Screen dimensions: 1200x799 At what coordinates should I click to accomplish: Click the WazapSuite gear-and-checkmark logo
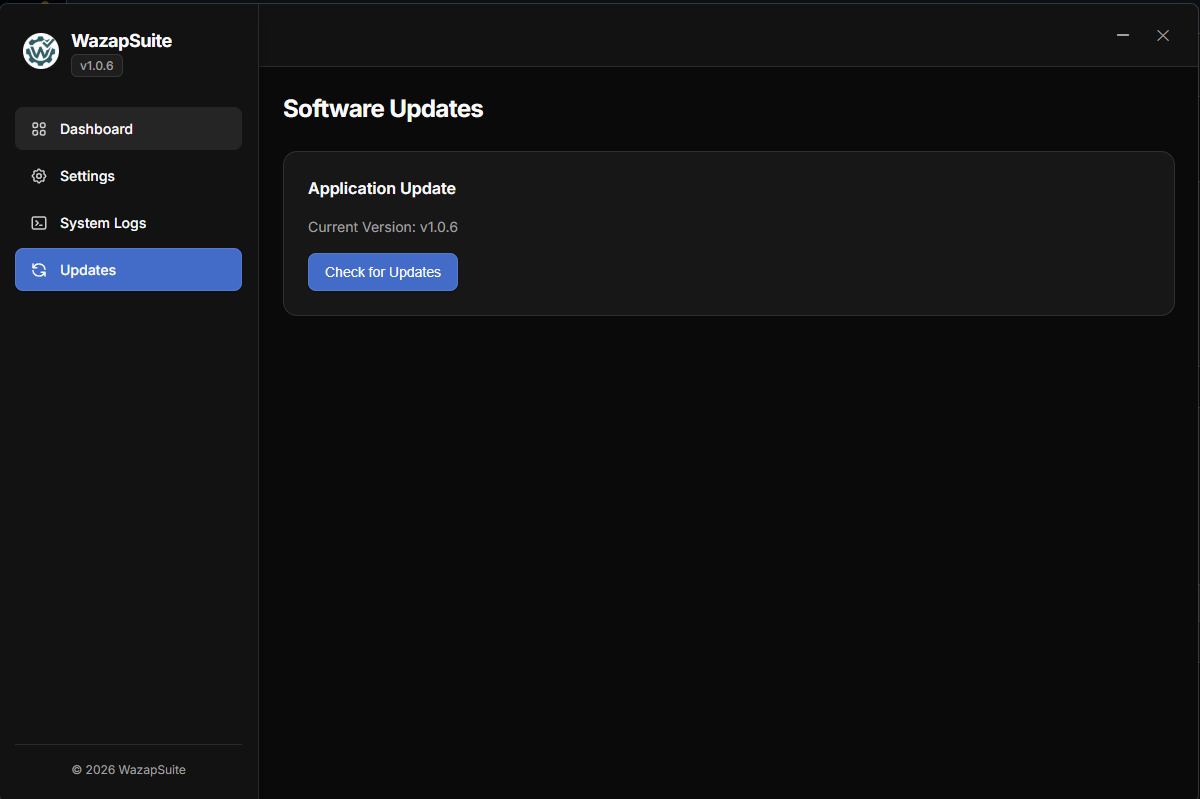tap(40, 51)
